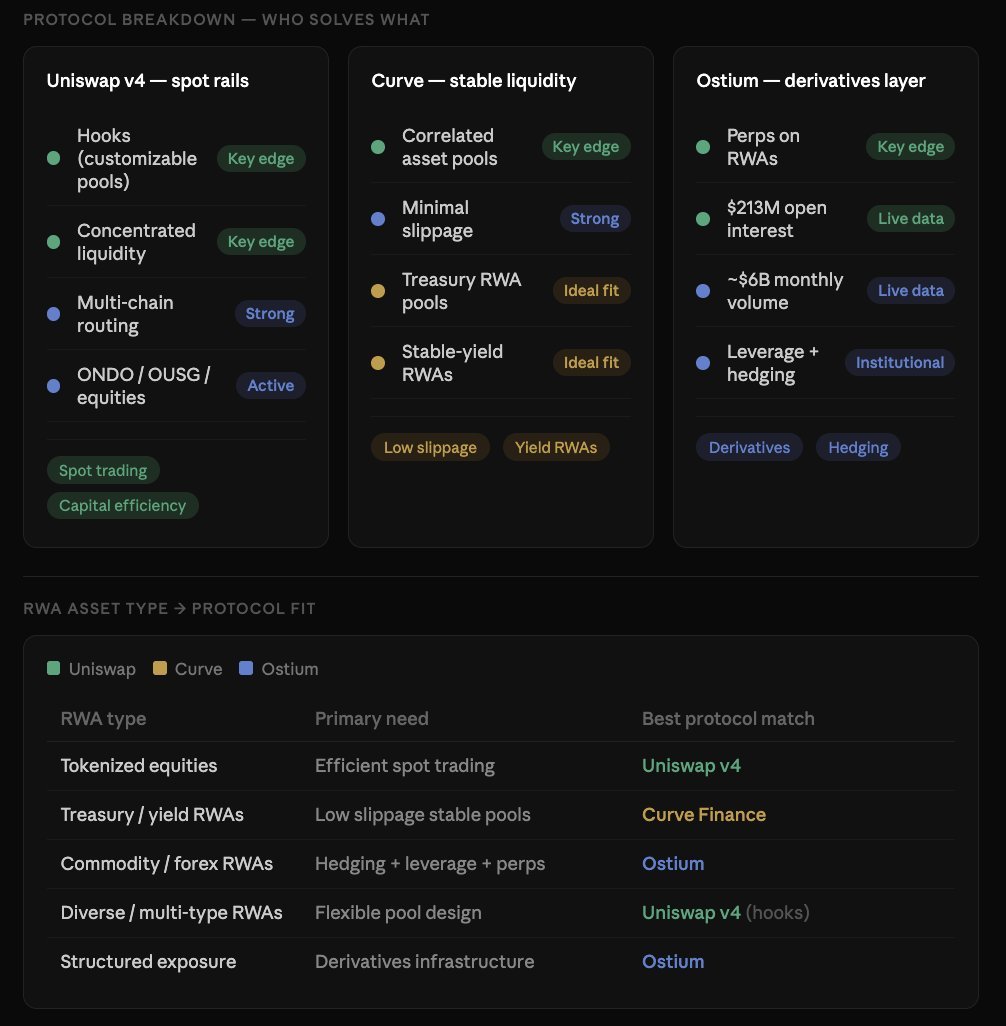Click the Low slippage tag
1006x1026 pixels.
pyautogui.click(x=430, y=447)
